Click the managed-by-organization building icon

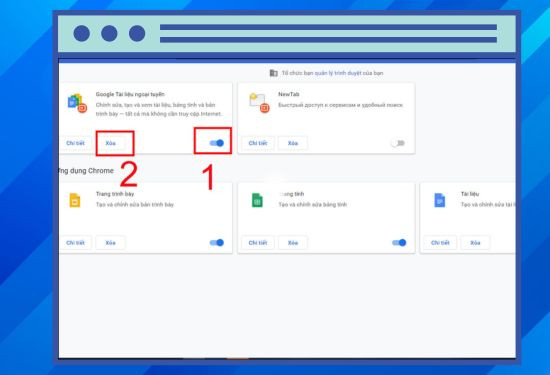(x=273, y=73)
